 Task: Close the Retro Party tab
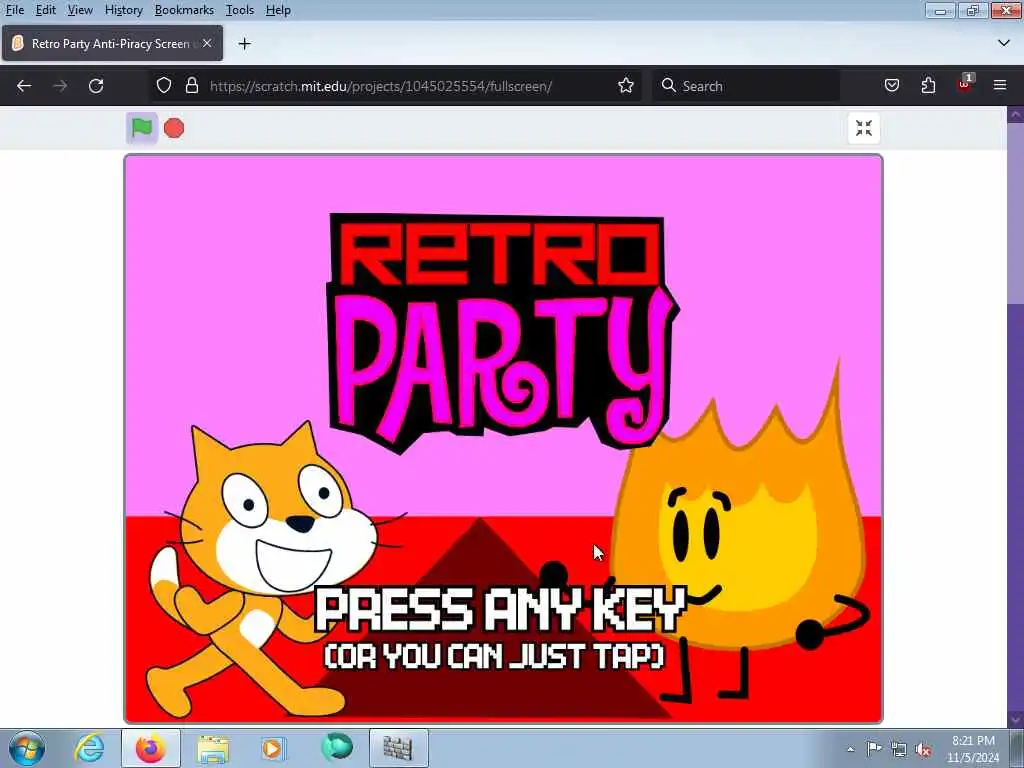(x=207, y=43)
